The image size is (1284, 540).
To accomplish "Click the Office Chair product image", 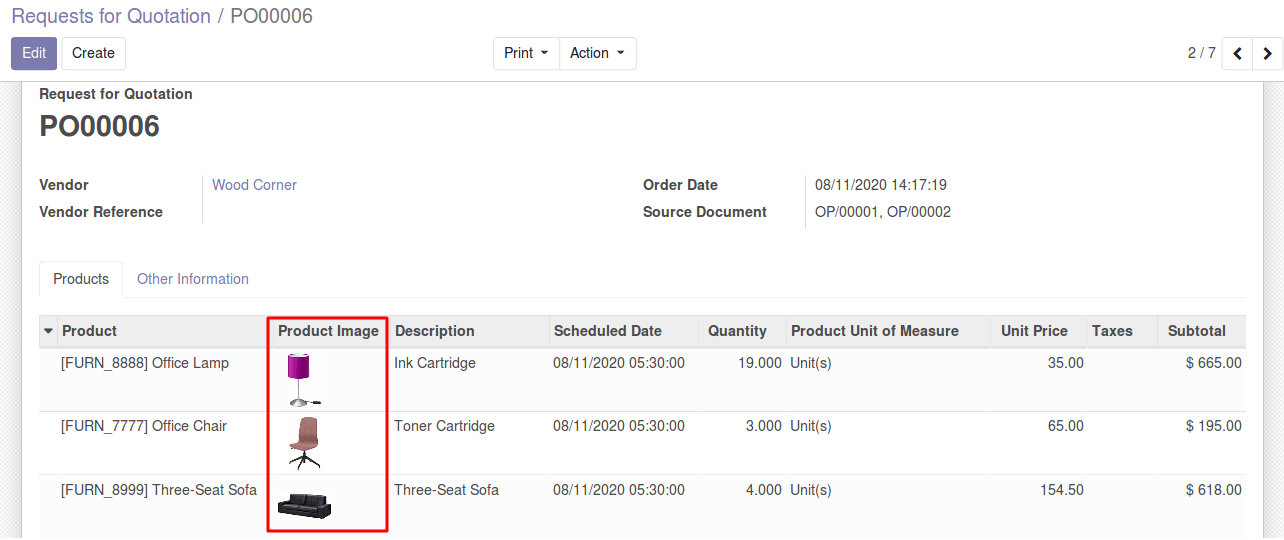I will pyautogui.click(x=304, y=443).
